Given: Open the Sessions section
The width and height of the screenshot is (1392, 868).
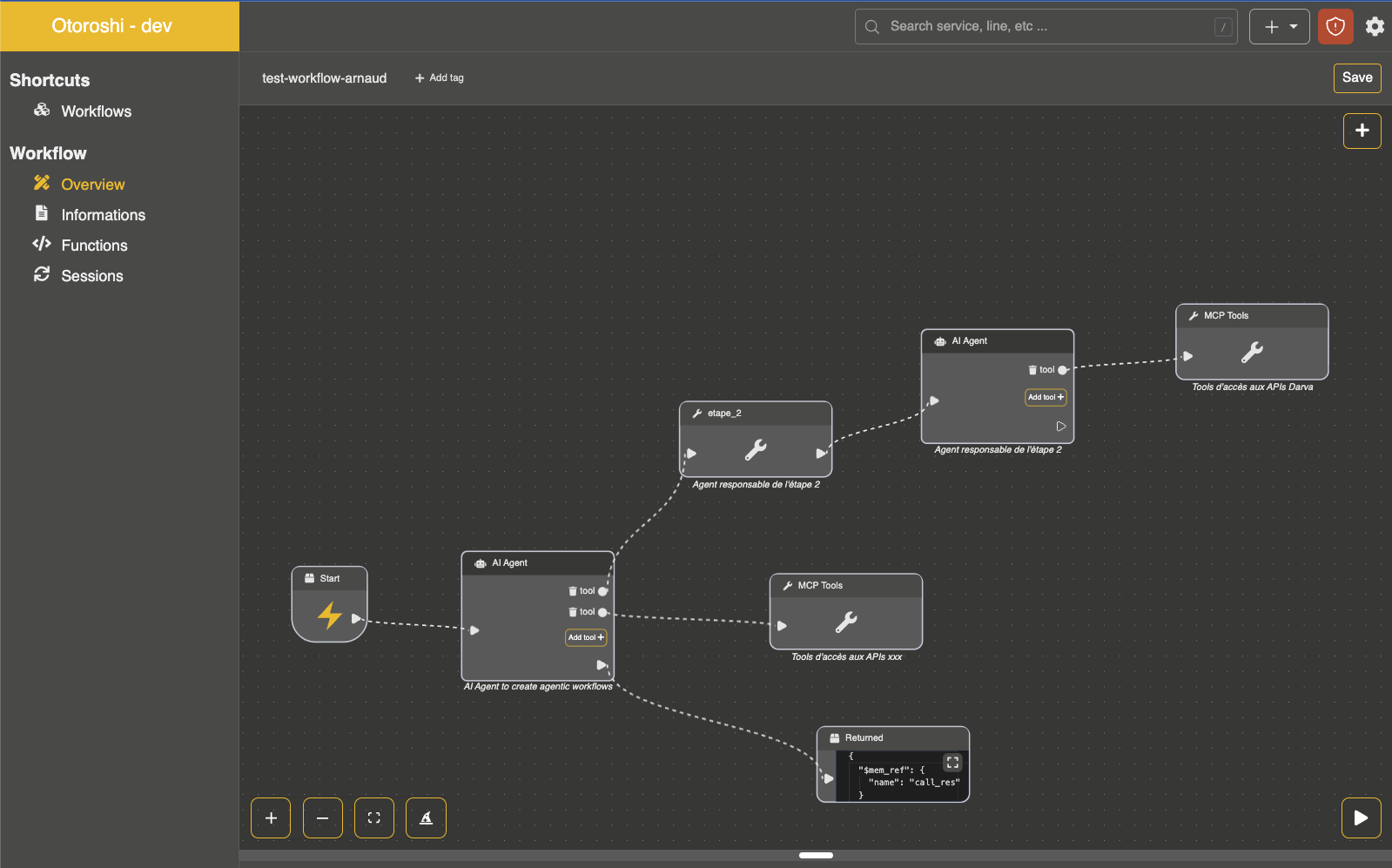Looking at the screenshot, I should click(x=91, y=276).
